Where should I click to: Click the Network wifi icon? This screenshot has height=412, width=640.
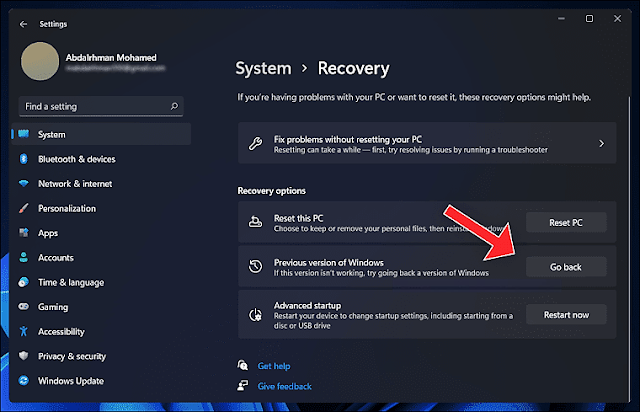[x=24, y=183]
